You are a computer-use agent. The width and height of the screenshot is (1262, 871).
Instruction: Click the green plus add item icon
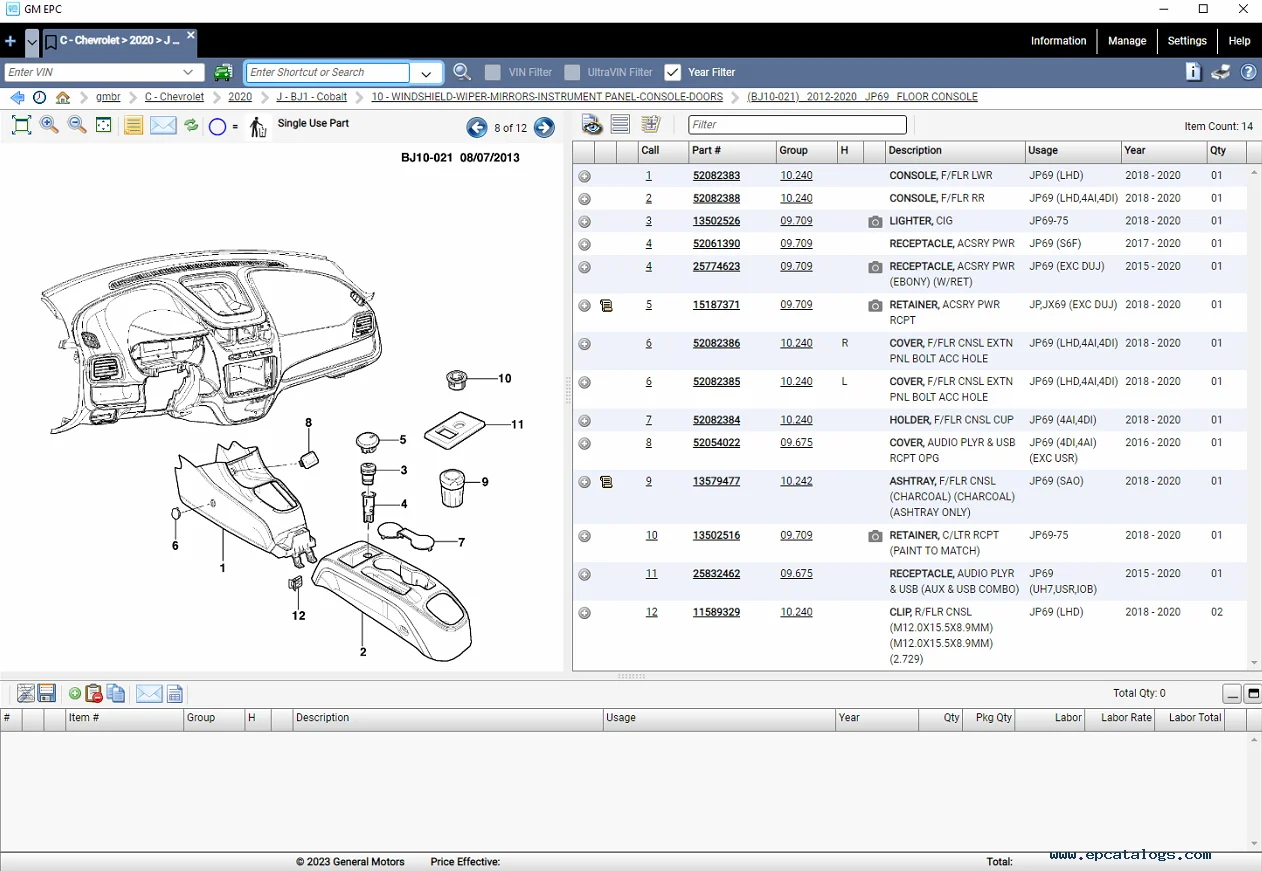click(x=75, y=694)
